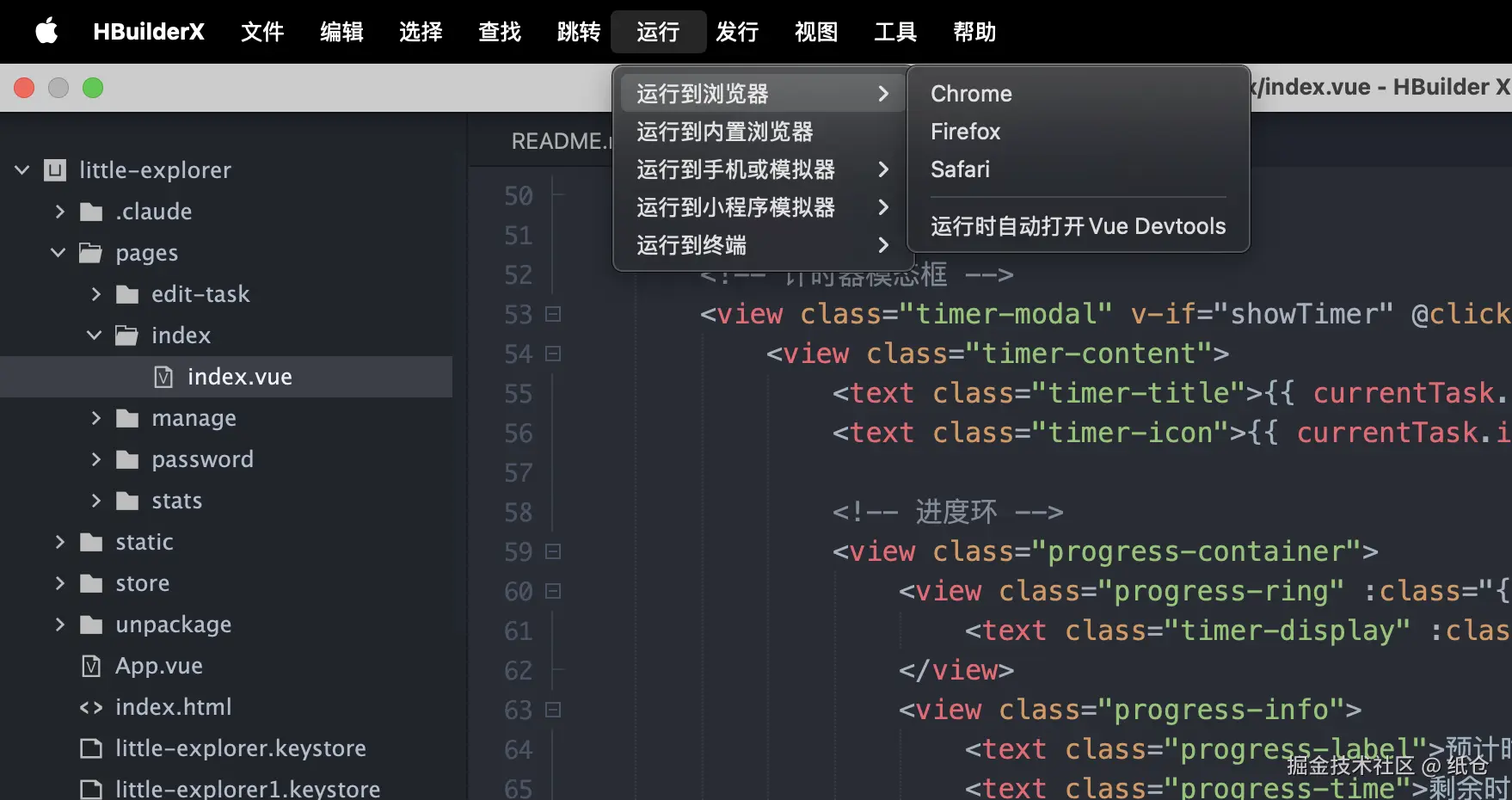Toggle 运行时自动打开 Vue Devtools option
Image resolution: width=1512 pixels, height=800 pixels.
1078,226
